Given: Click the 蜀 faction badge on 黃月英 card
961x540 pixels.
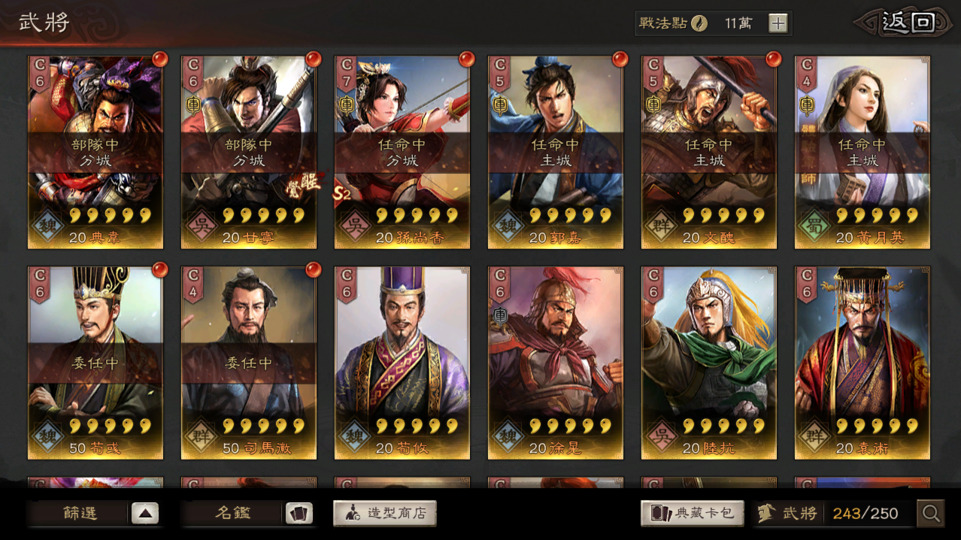Looking at the screenshot, I should click(814, 226).
